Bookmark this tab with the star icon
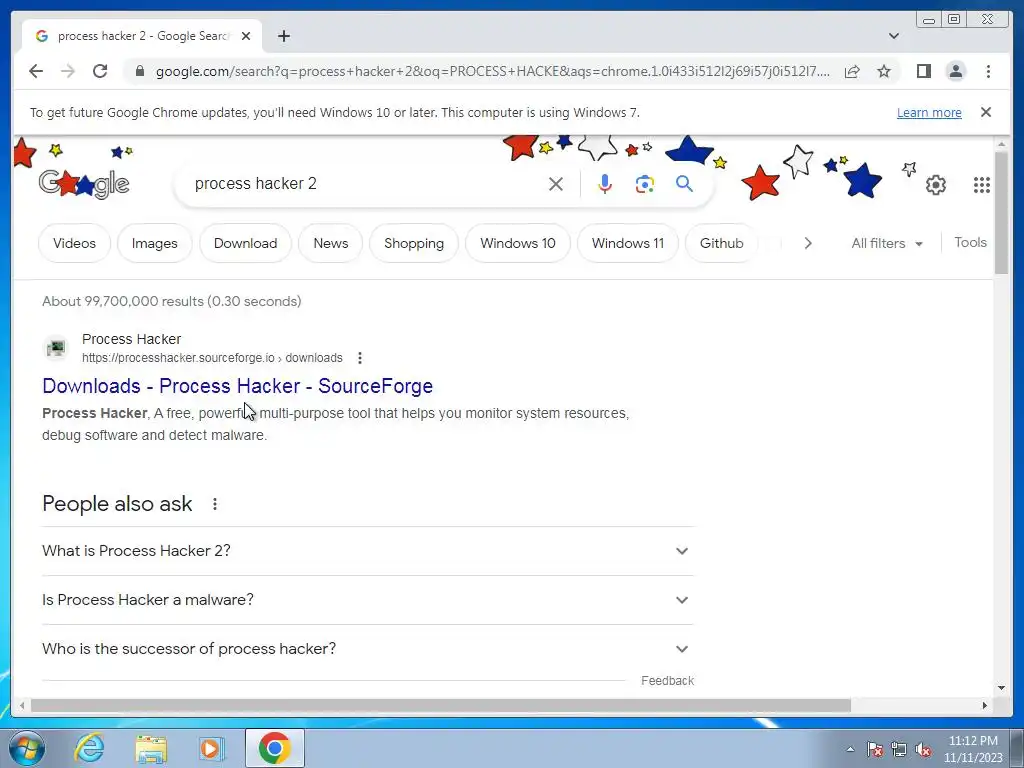The height and width of the screenshot is (768, 1024). tap(884, 71)
